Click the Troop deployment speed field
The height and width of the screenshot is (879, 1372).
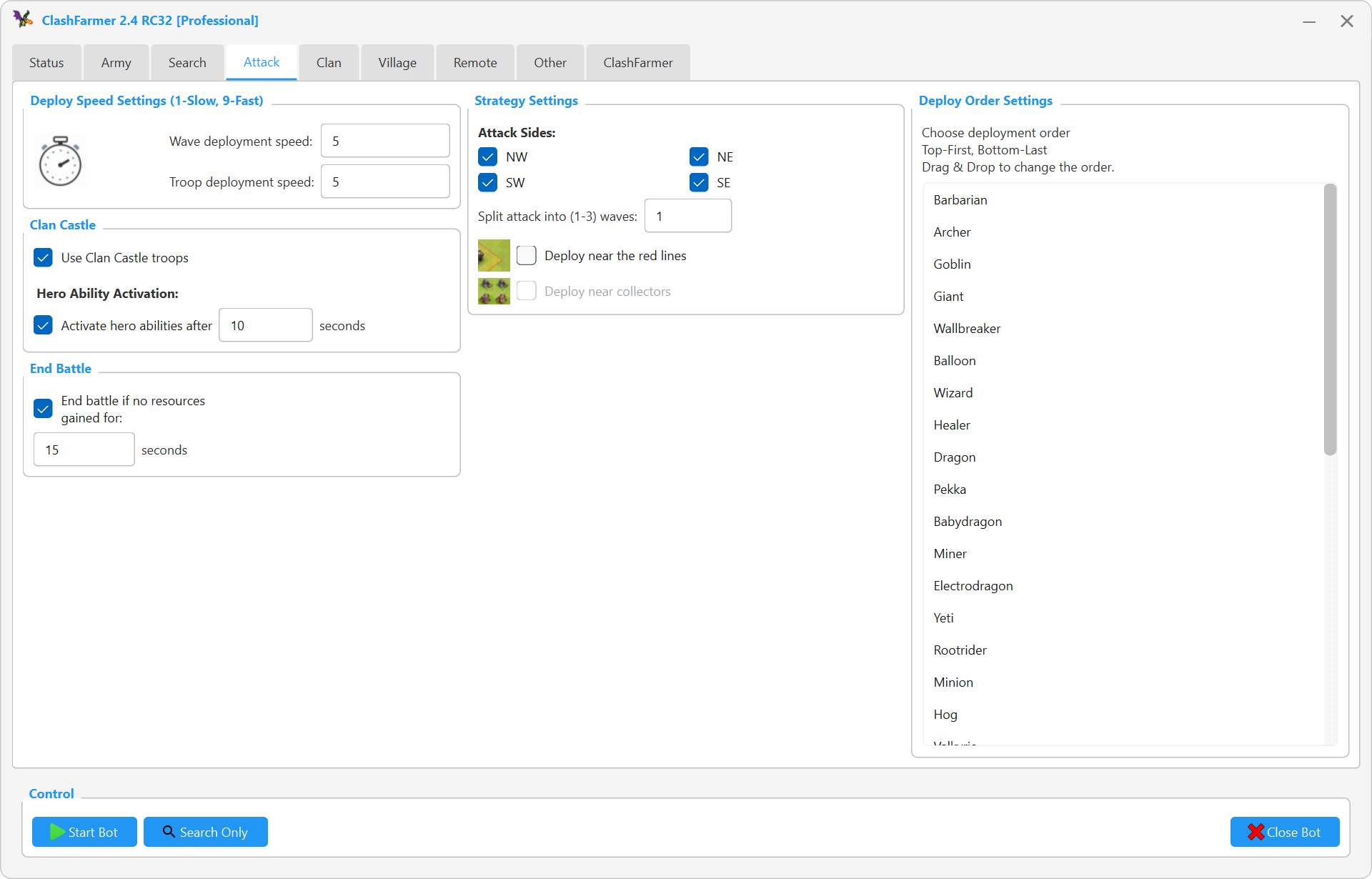pos(385,182)
